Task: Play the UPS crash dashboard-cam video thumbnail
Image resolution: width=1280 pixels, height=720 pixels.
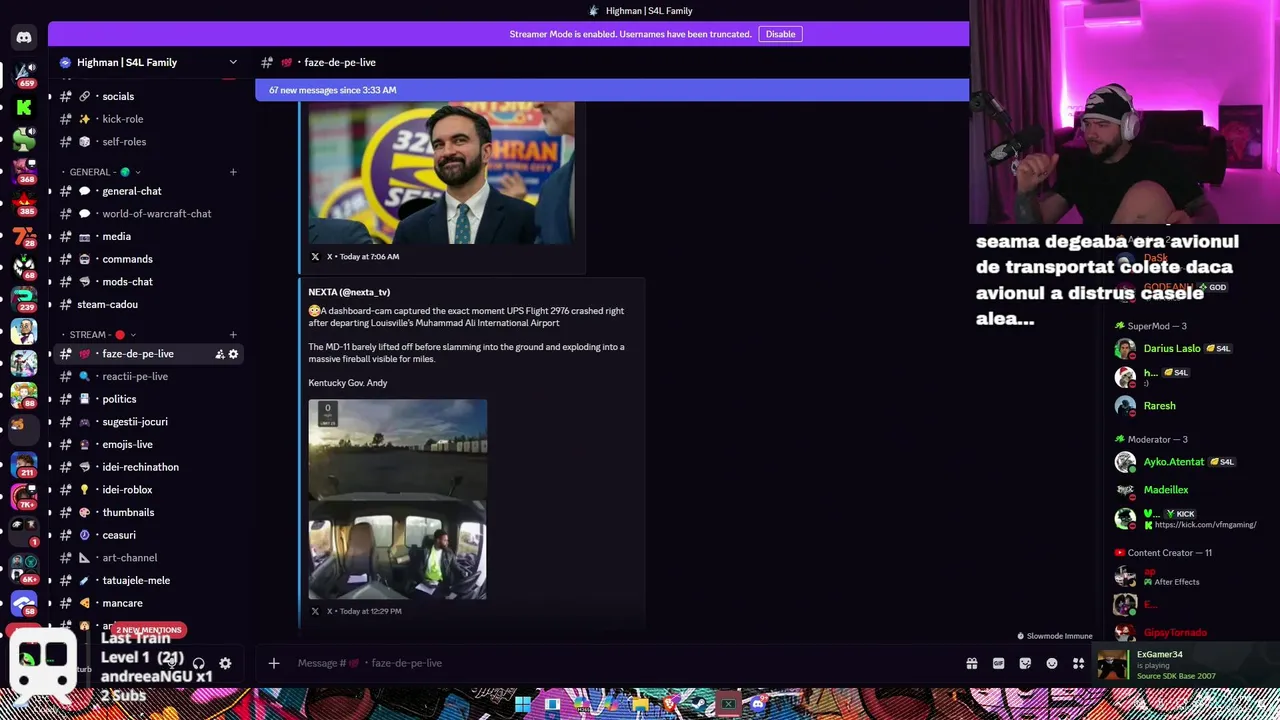Action: (x=397, y=499)
